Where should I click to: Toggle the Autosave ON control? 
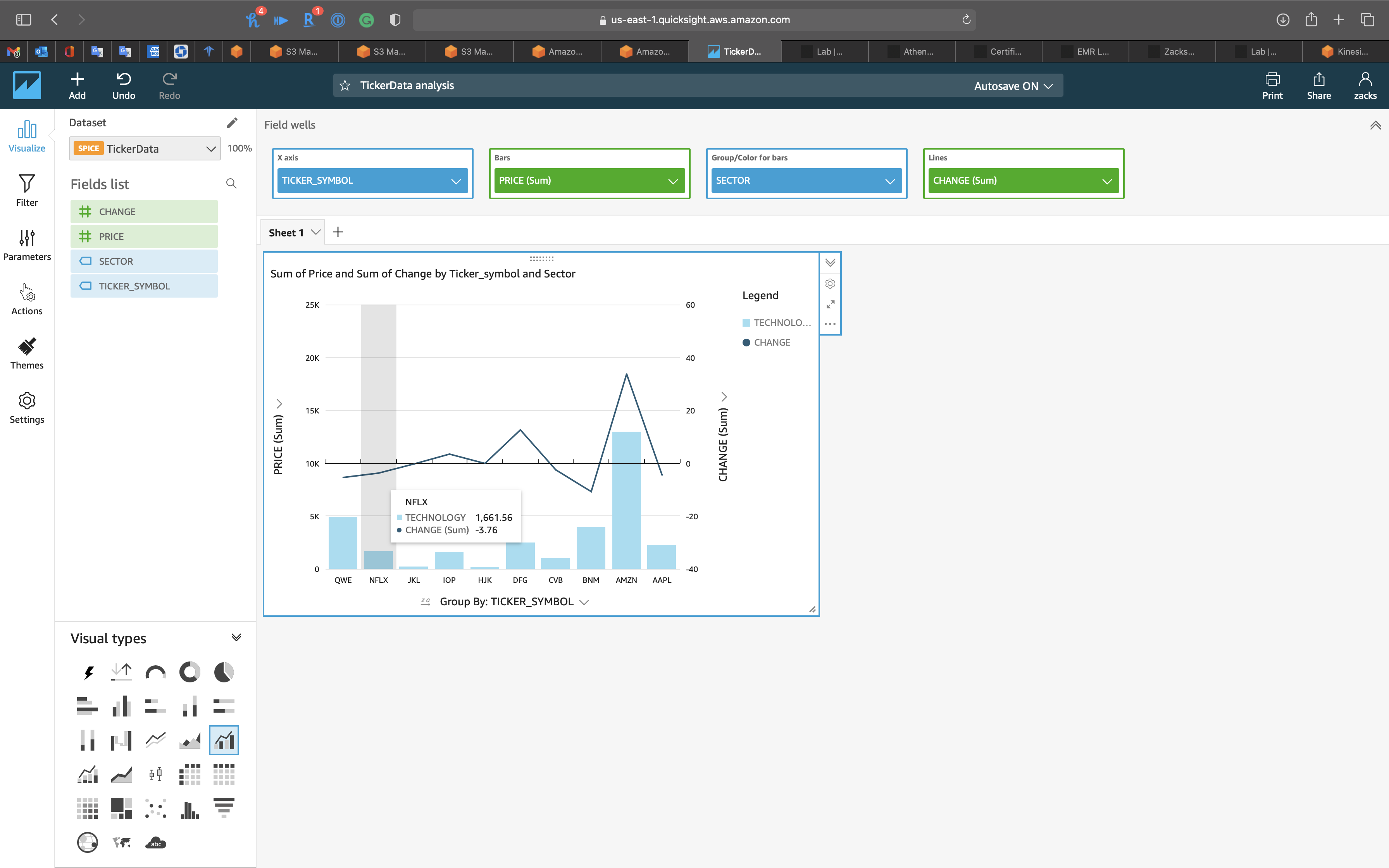(1013, 86)
